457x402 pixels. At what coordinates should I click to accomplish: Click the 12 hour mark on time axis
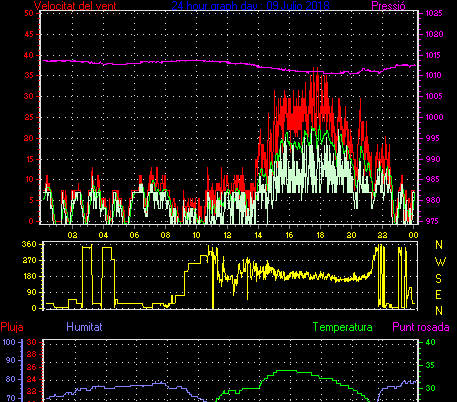[x=227, y=235]
